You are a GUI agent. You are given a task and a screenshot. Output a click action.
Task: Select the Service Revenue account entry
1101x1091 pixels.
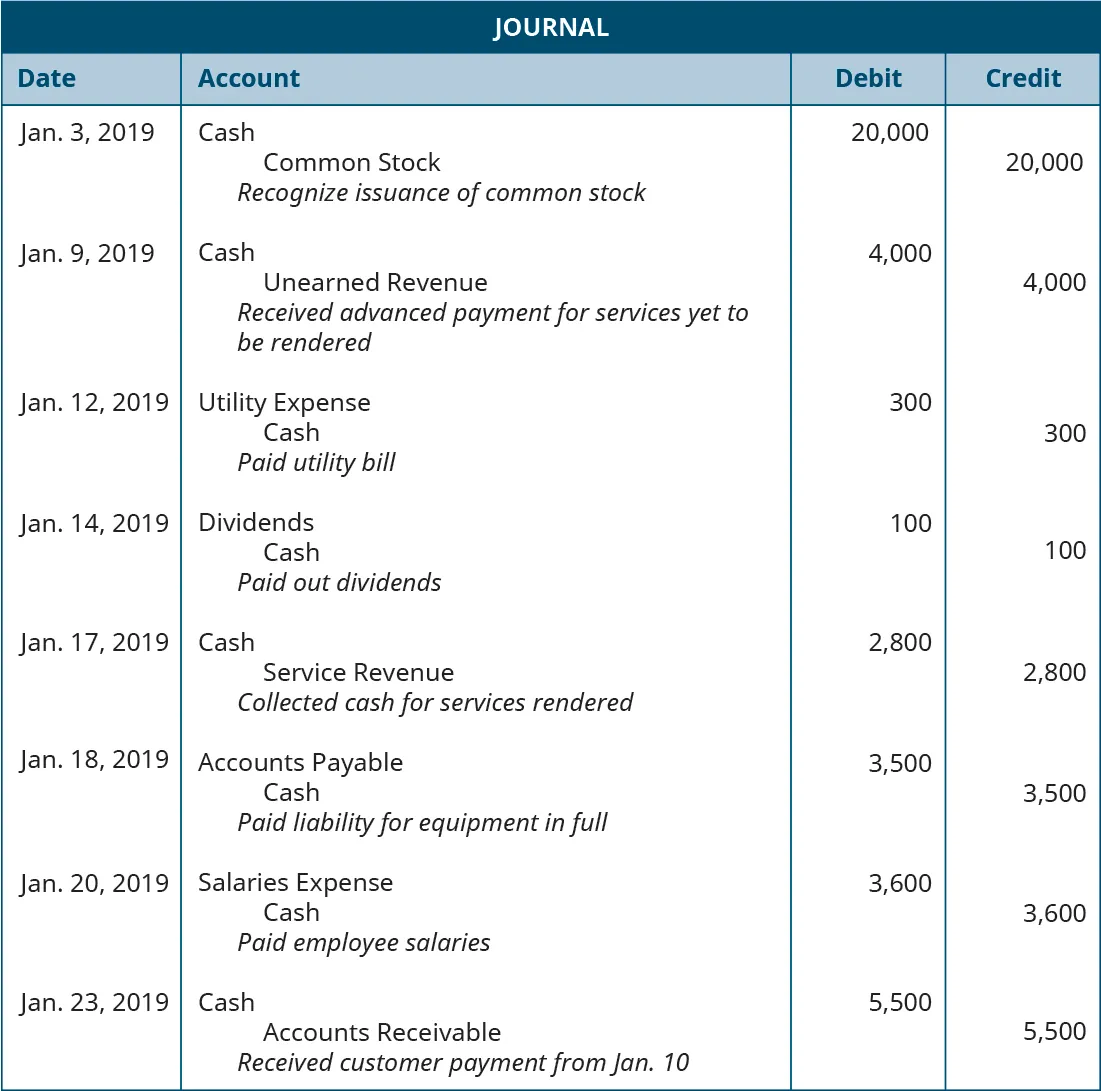click(358, 673)
